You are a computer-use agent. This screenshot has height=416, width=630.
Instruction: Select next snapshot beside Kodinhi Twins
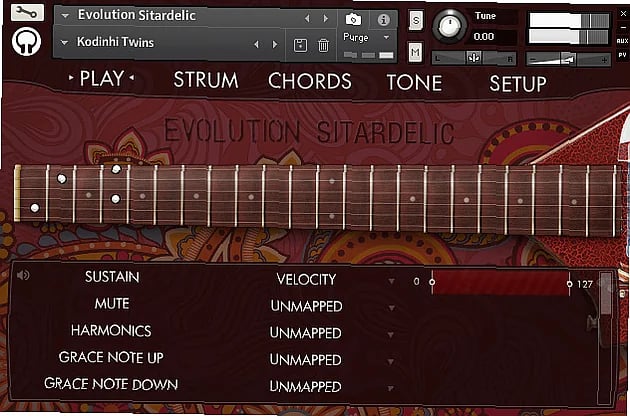point(275,44)
